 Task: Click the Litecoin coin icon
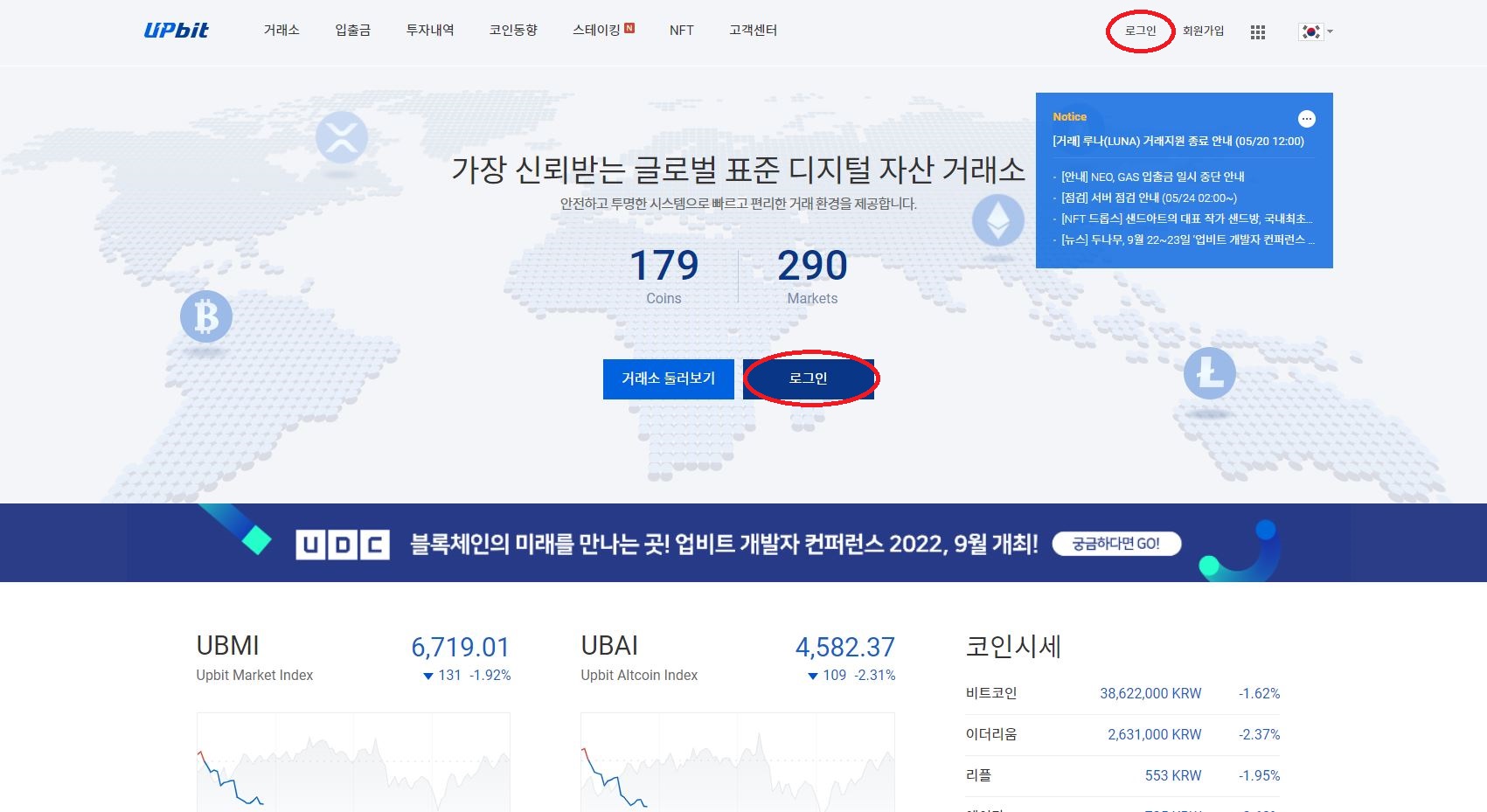click(x=1210, y=373)
